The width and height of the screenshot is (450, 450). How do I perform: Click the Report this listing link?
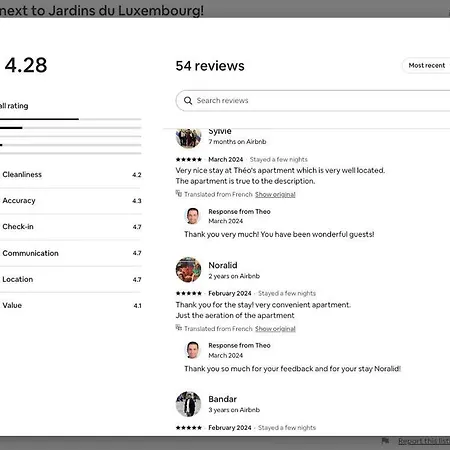pos(424,441)
